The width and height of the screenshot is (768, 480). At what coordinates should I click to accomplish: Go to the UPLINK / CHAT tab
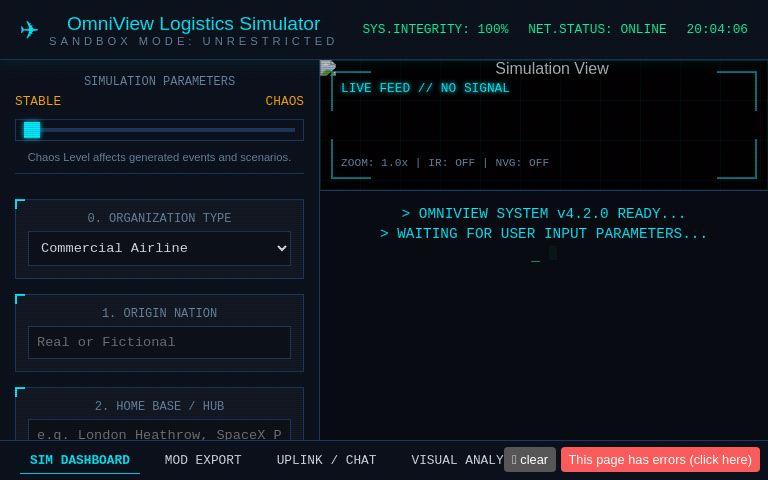[326, 460]
